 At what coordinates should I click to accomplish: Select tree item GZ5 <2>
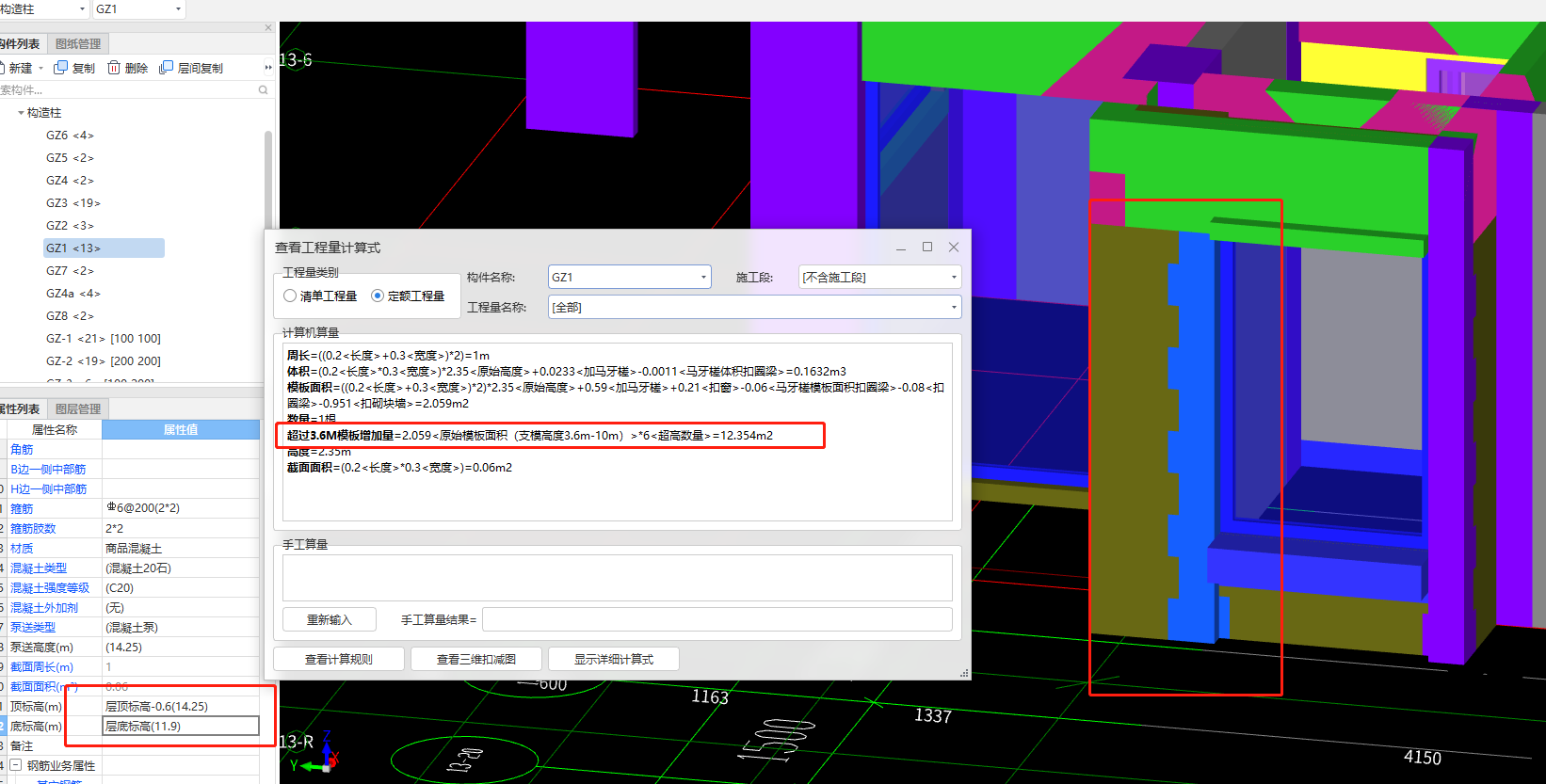(70, 158)
